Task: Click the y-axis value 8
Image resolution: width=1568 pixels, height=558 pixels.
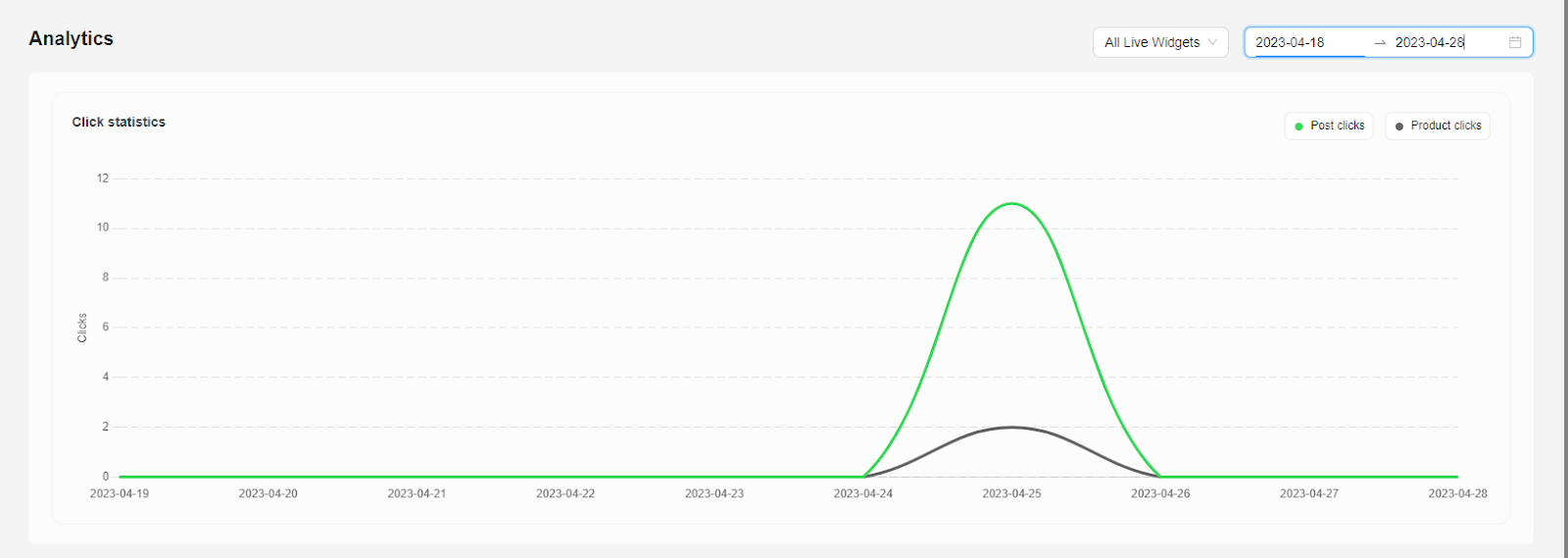Action: click(x=106, y=278)
